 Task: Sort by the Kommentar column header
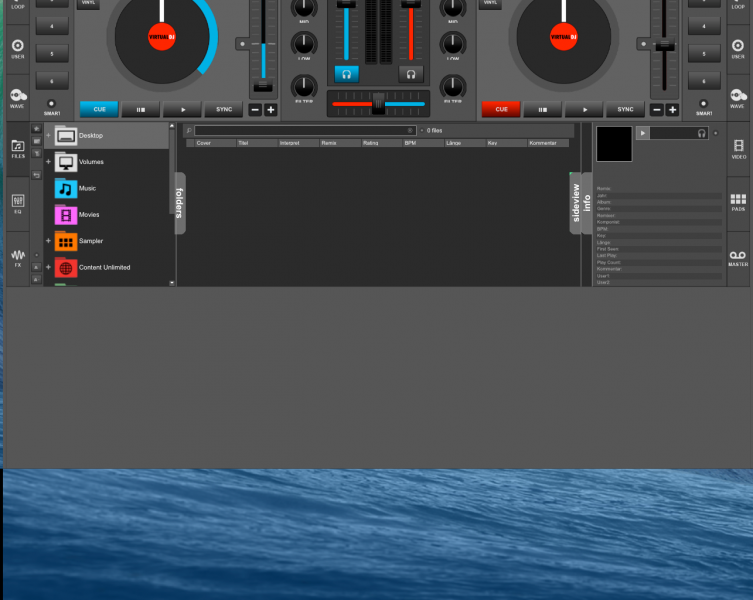point(548,143)
